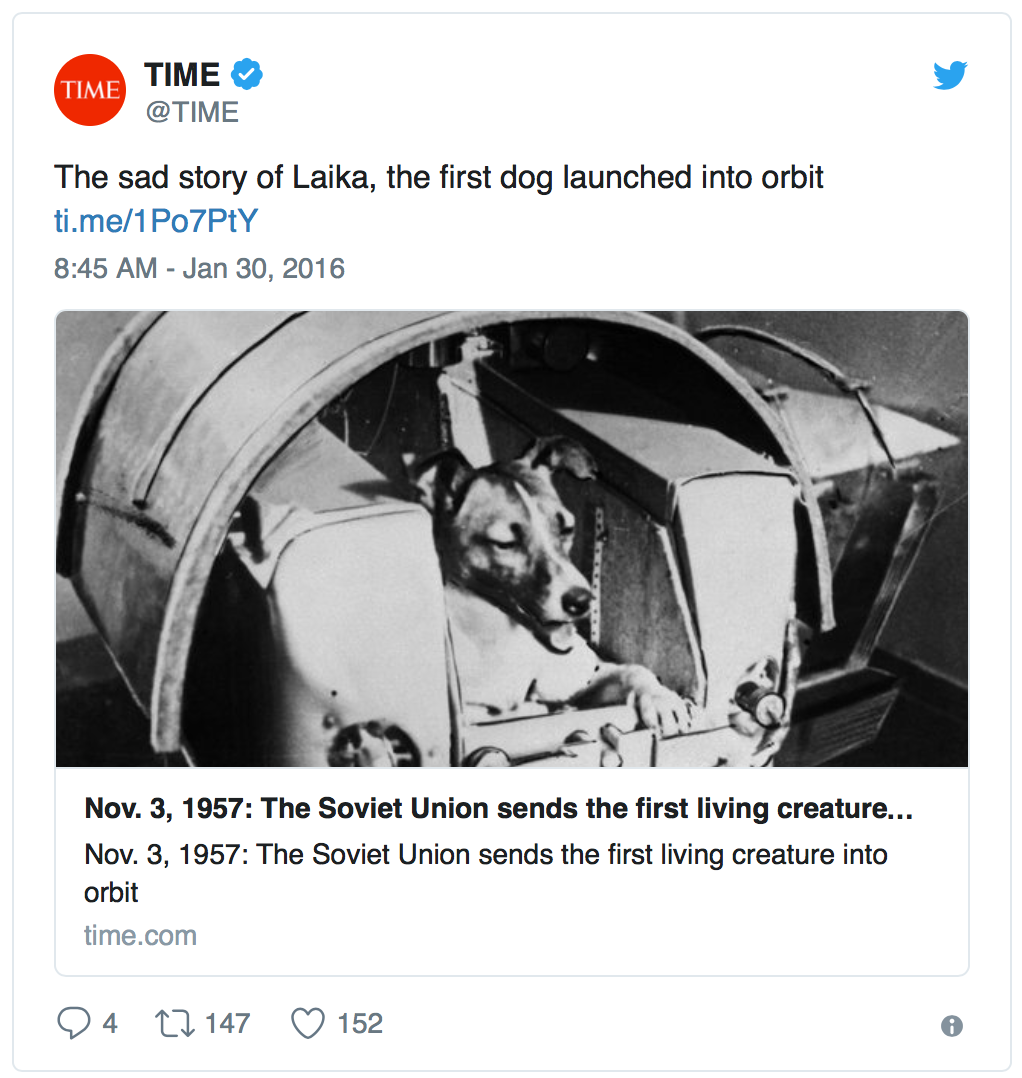1022x1078 pixels.
Task: Click the like count 152
Action: point(359,1023)
